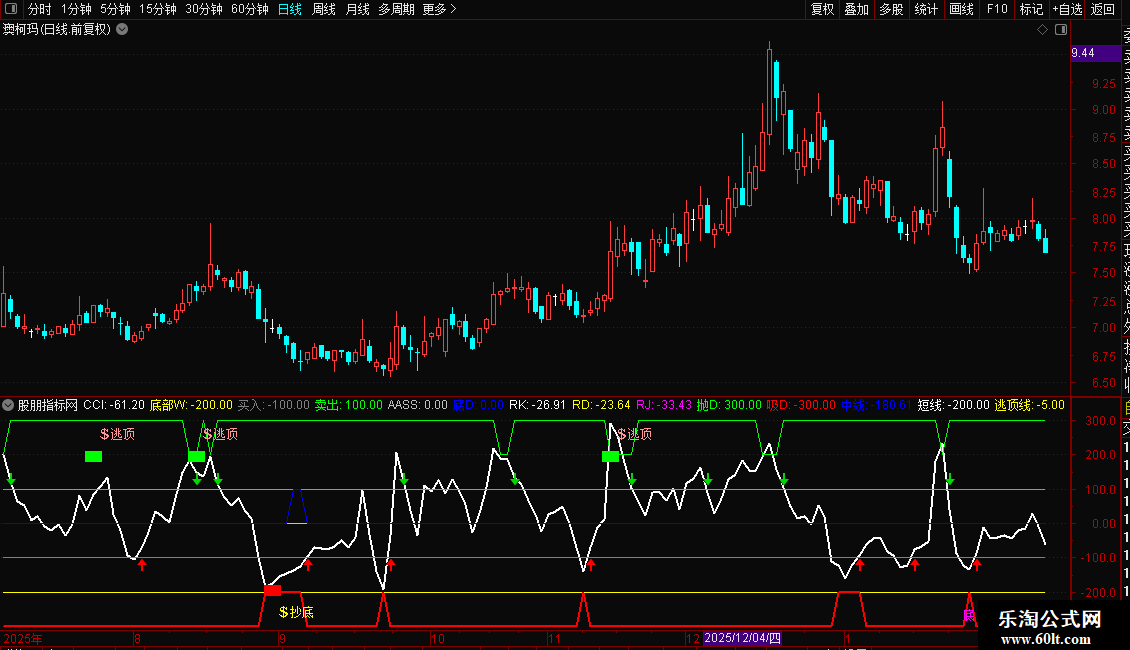Click the 复权 button
Image resolution: width=1130 pixels, height=650 pixels.
tap(822, 9)
